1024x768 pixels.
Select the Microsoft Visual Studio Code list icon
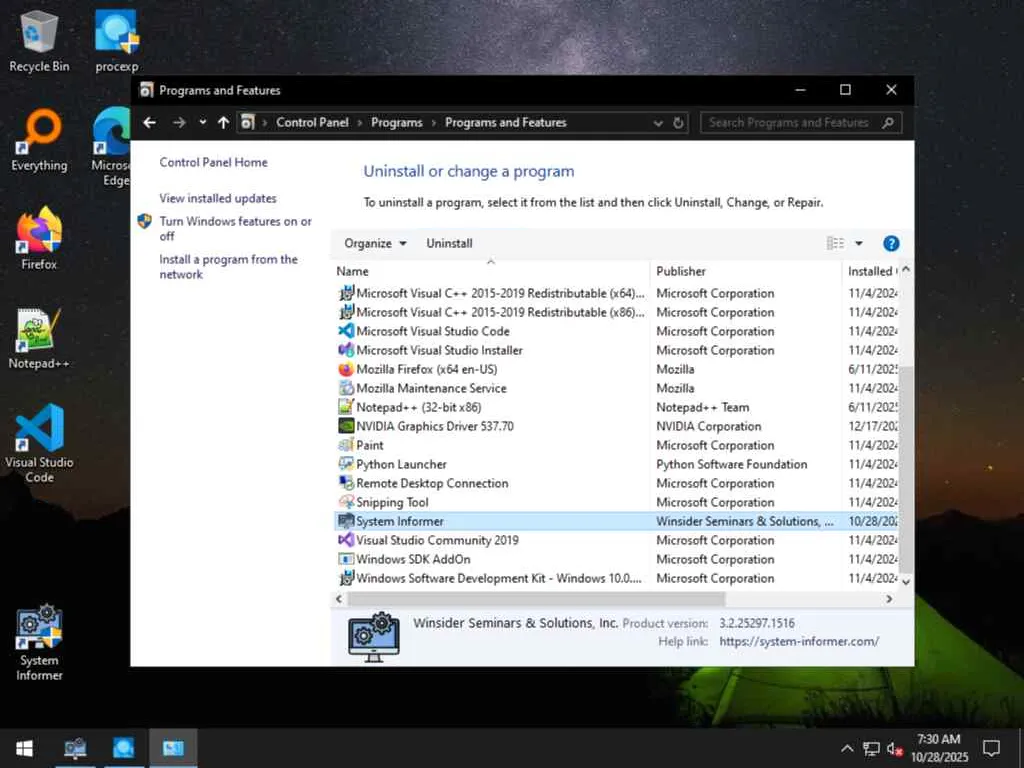345,331
